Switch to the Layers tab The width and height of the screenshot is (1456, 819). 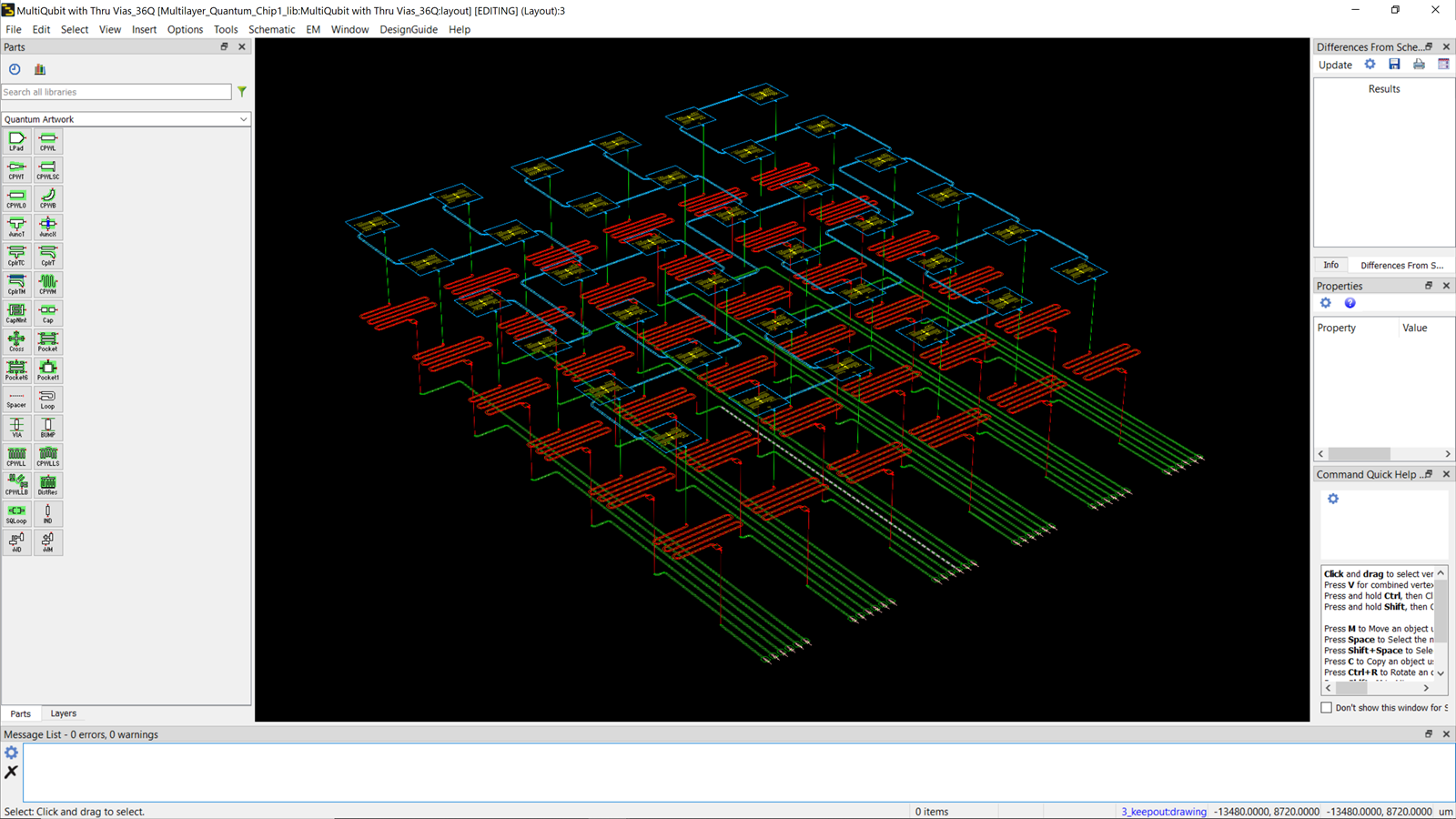pos(63,713)
